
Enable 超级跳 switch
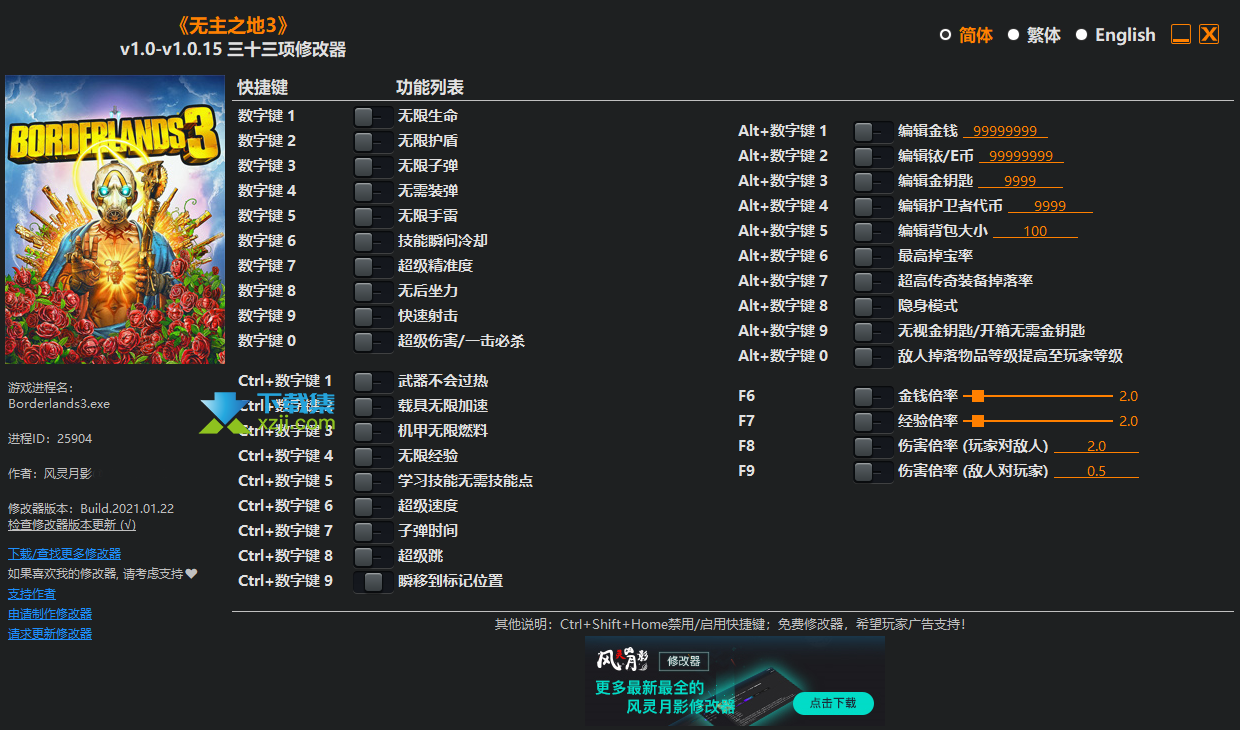pyautogui.click(x=373, y=556)
